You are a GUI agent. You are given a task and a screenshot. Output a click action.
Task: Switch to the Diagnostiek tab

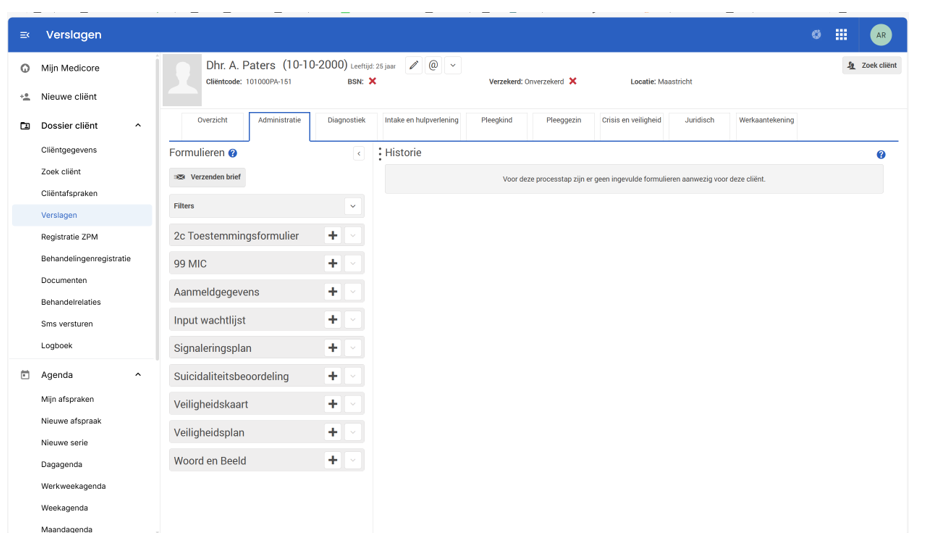point(346,121)
